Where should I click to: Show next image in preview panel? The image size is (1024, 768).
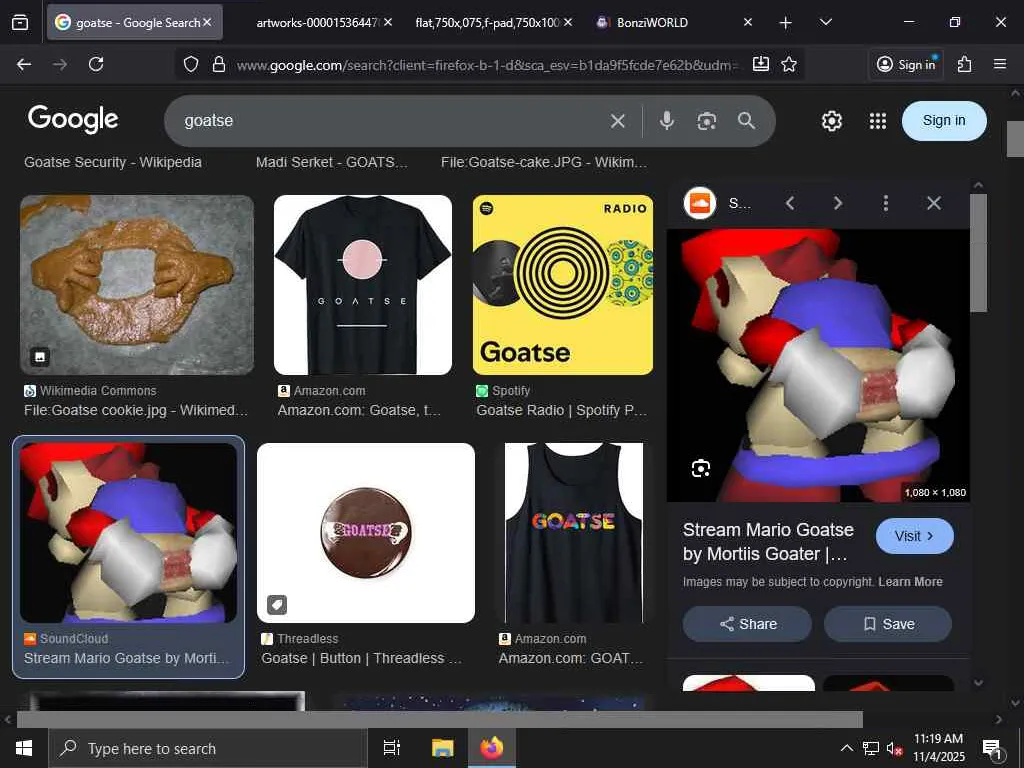tap(838, 203)
